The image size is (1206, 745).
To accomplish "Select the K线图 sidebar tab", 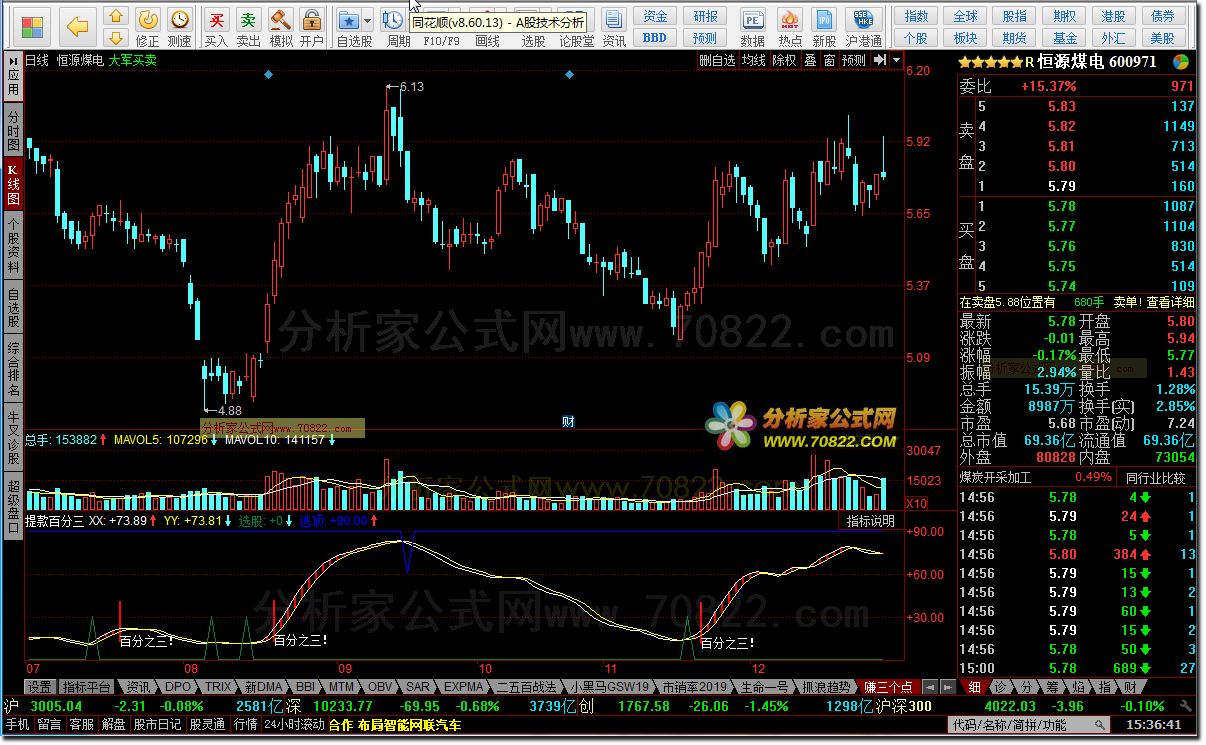I will [x=13, y=184].
